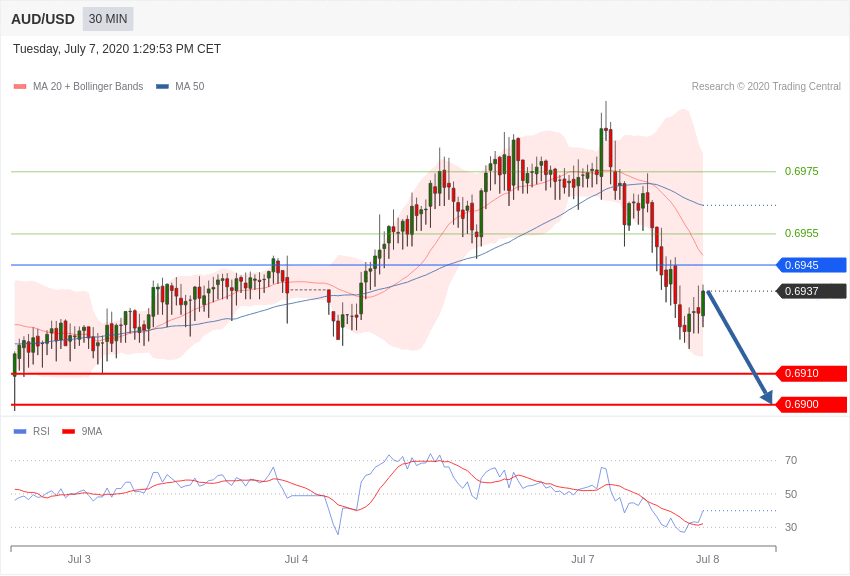This screenshot has height=576, width=850.
Task: Click the red 0.6910 support price tag
Action: pos(811,373)
